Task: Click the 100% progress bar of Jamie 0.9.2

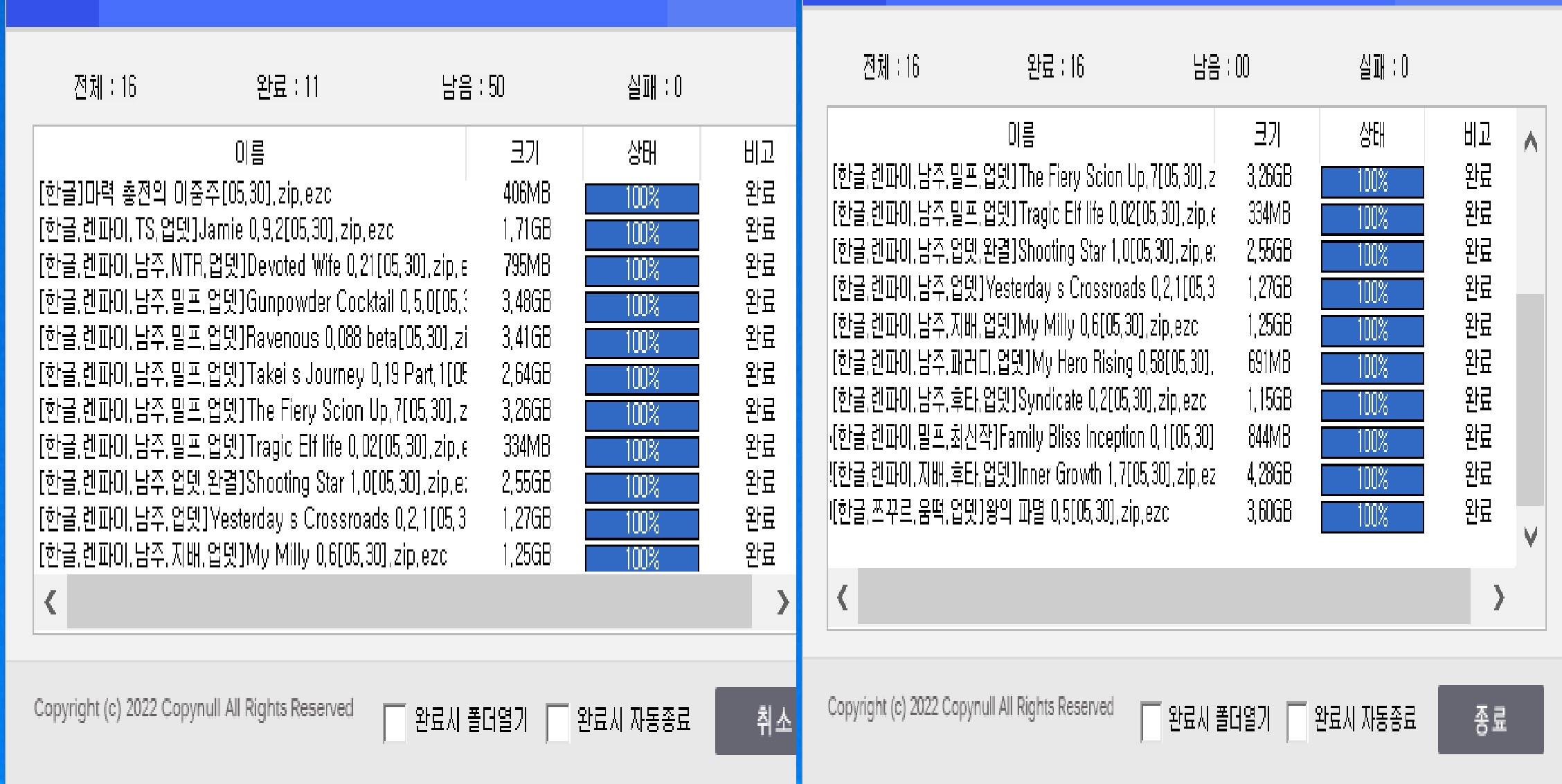Action: [641, 235]
